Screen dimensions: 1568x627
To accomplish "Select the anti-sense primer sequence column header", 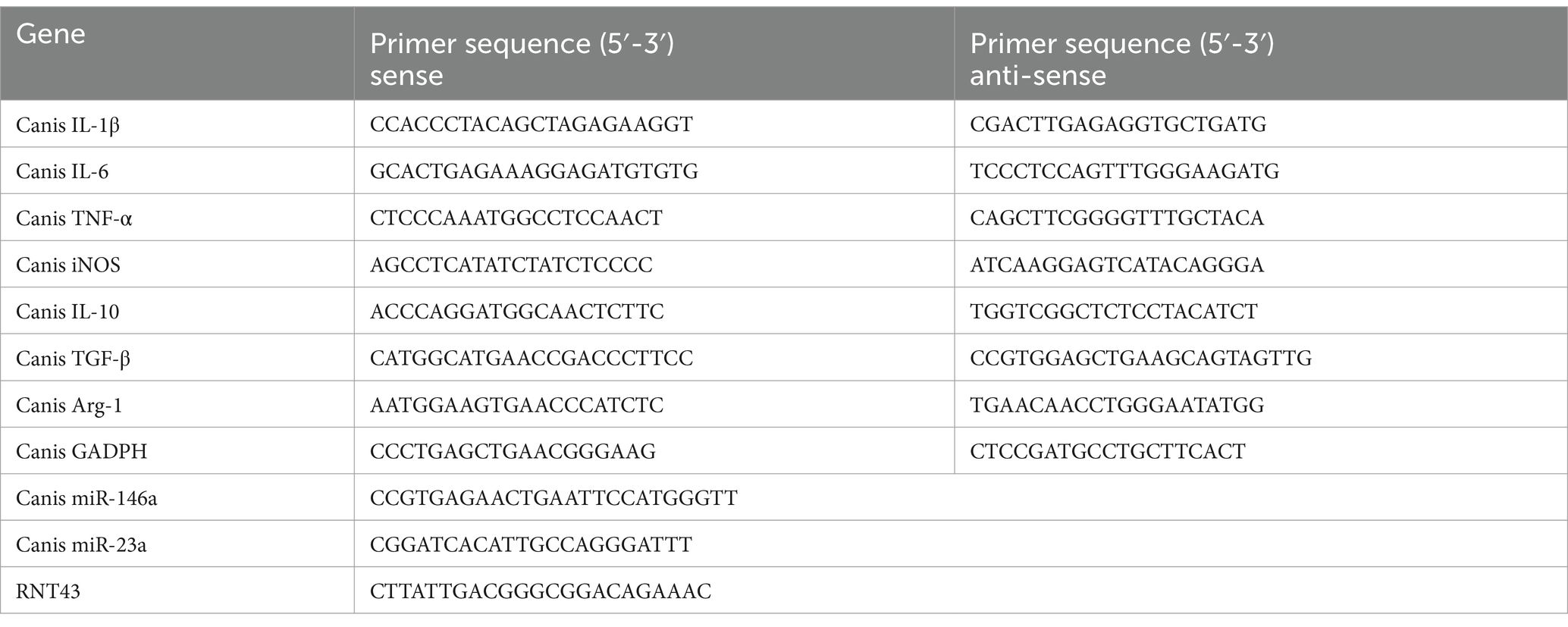I will (1121, 59).
